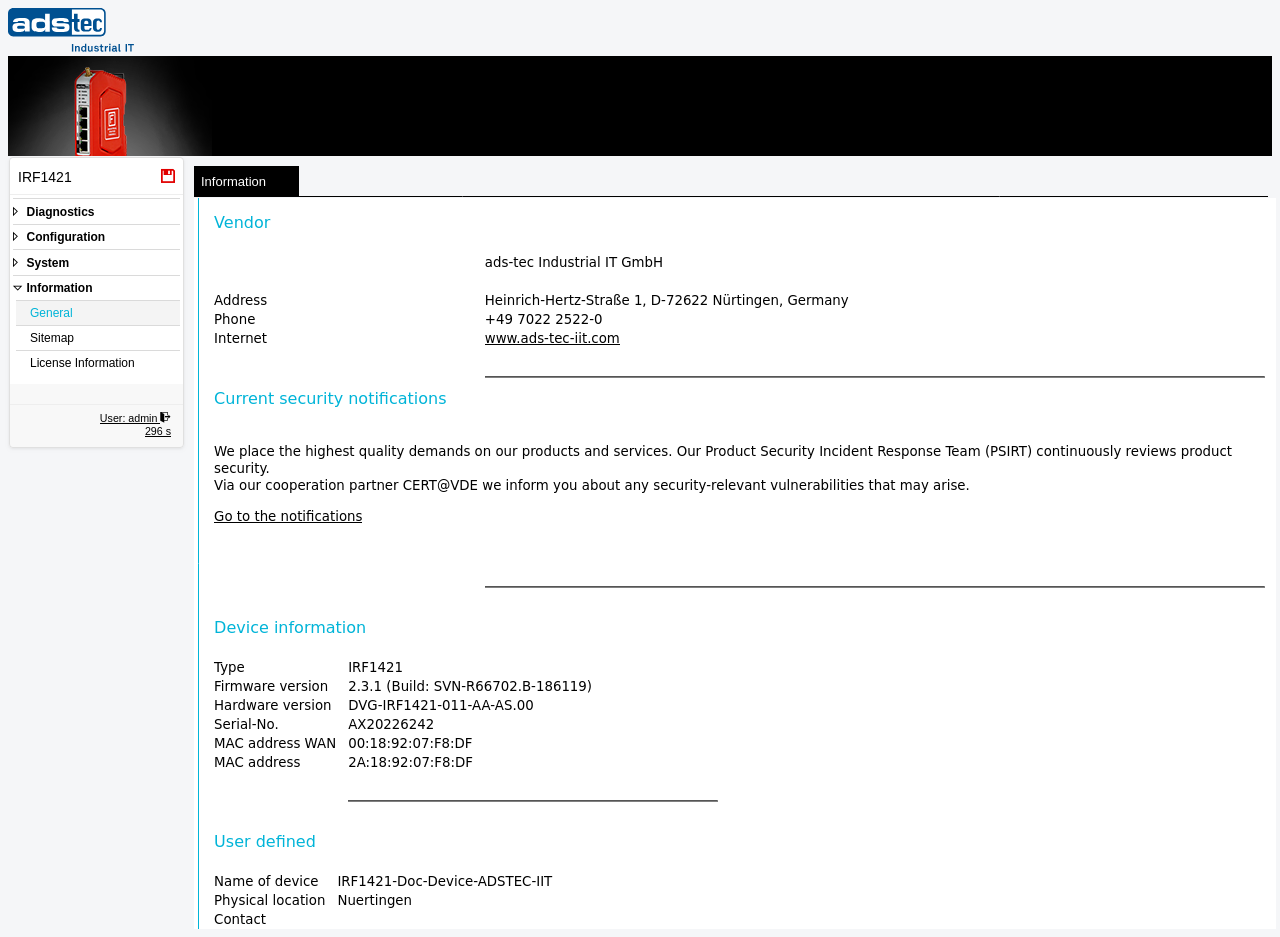The height and width of the screenshot is (937, 1280).
Task: Click the Name of device label
Action: point(266,881)
